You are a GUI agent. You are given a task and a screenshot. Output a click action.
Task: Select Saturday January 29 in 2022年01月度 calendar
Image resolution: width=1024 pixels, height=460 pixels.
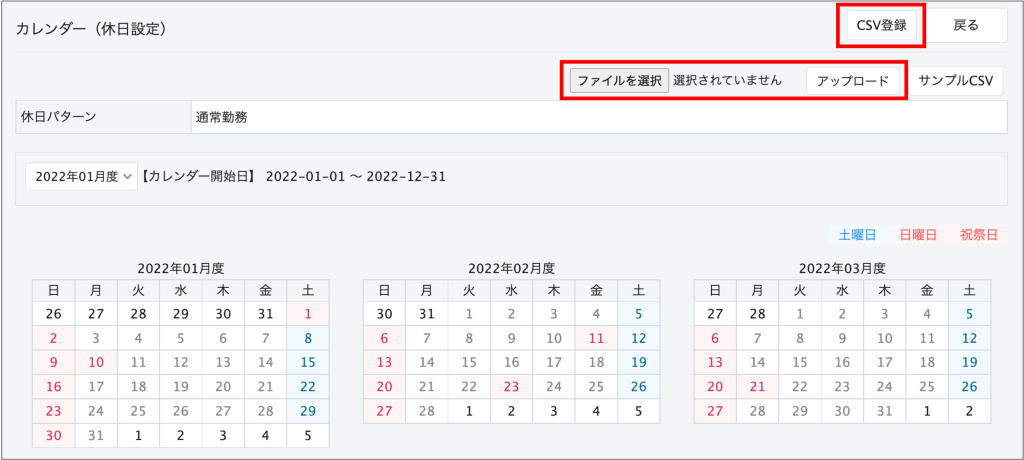point(307,410)
